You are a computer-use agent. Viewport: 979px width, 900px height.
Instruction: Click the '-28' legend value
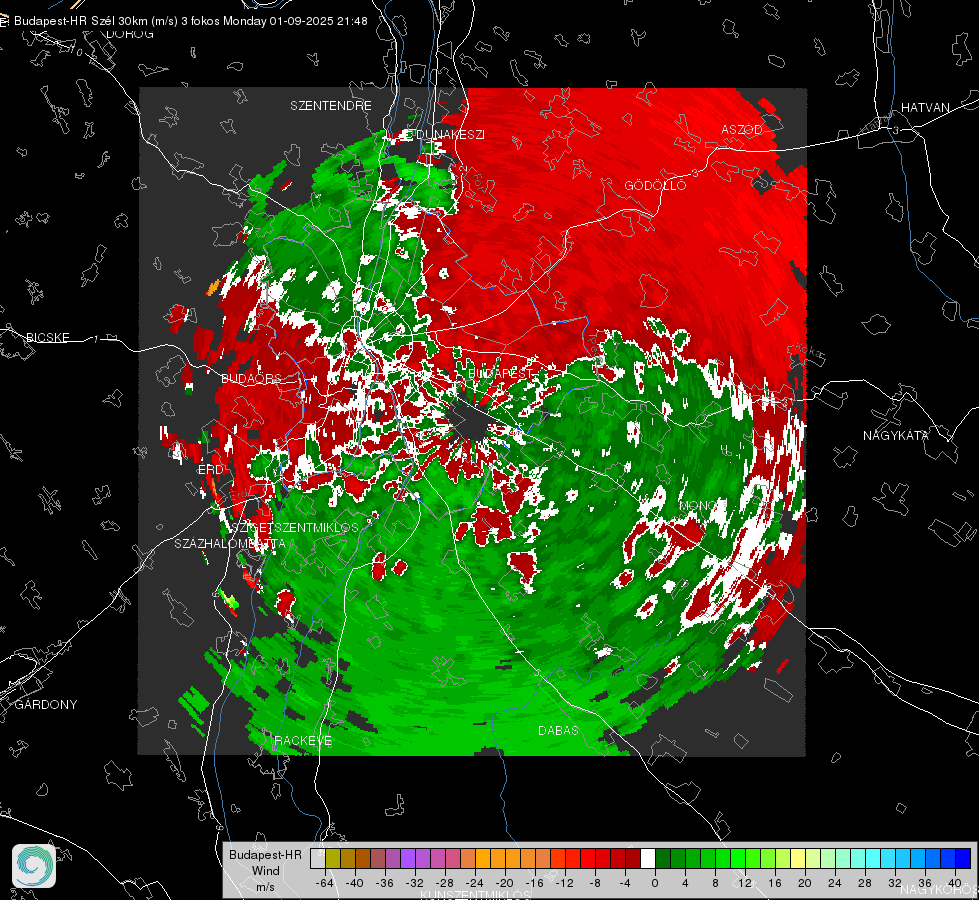445,883
